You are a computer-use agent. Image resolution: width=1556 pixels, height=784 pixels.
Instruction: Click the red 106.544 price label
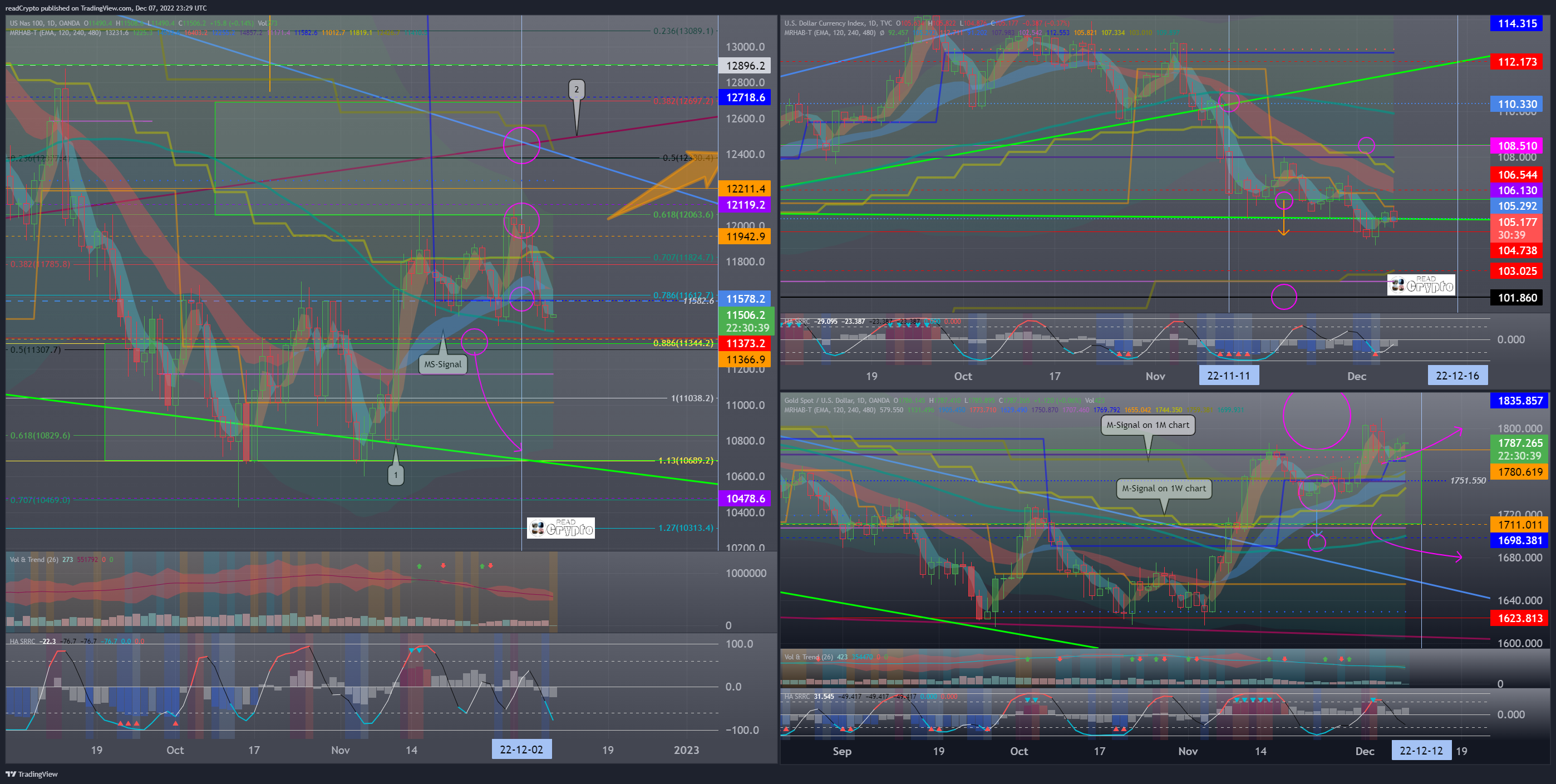coord(1516,175)
